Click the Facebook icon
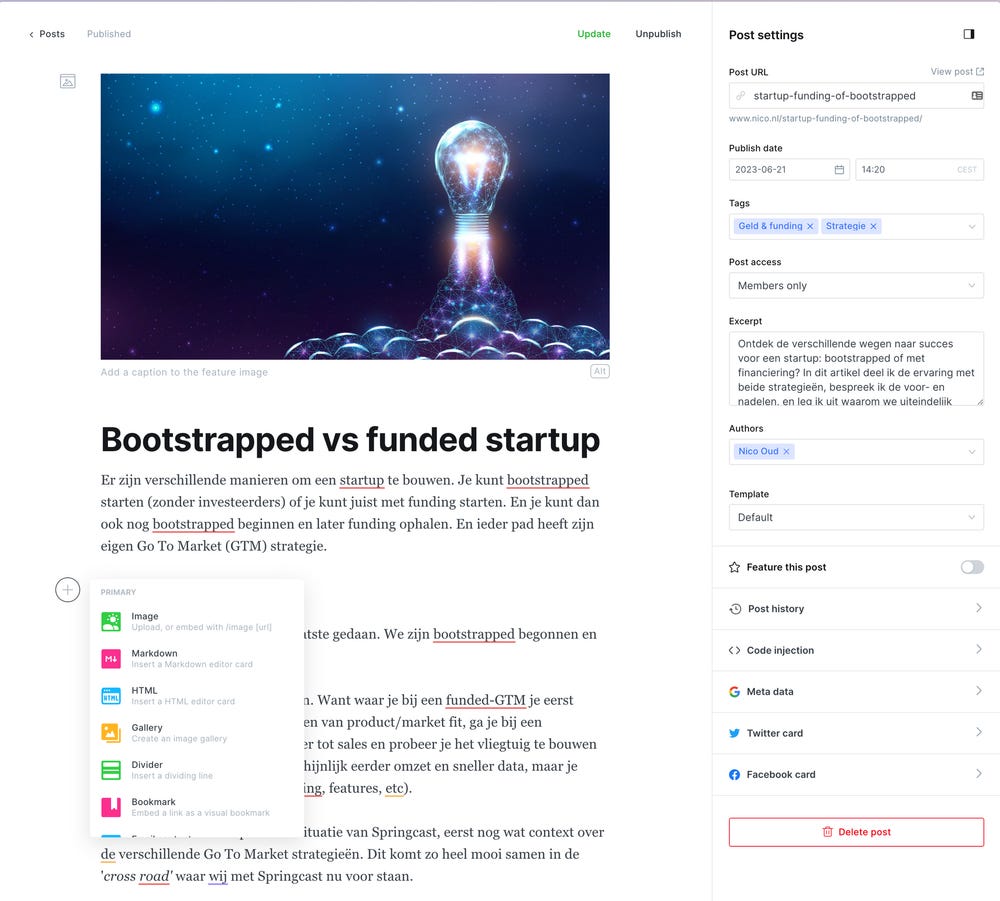 735,774
